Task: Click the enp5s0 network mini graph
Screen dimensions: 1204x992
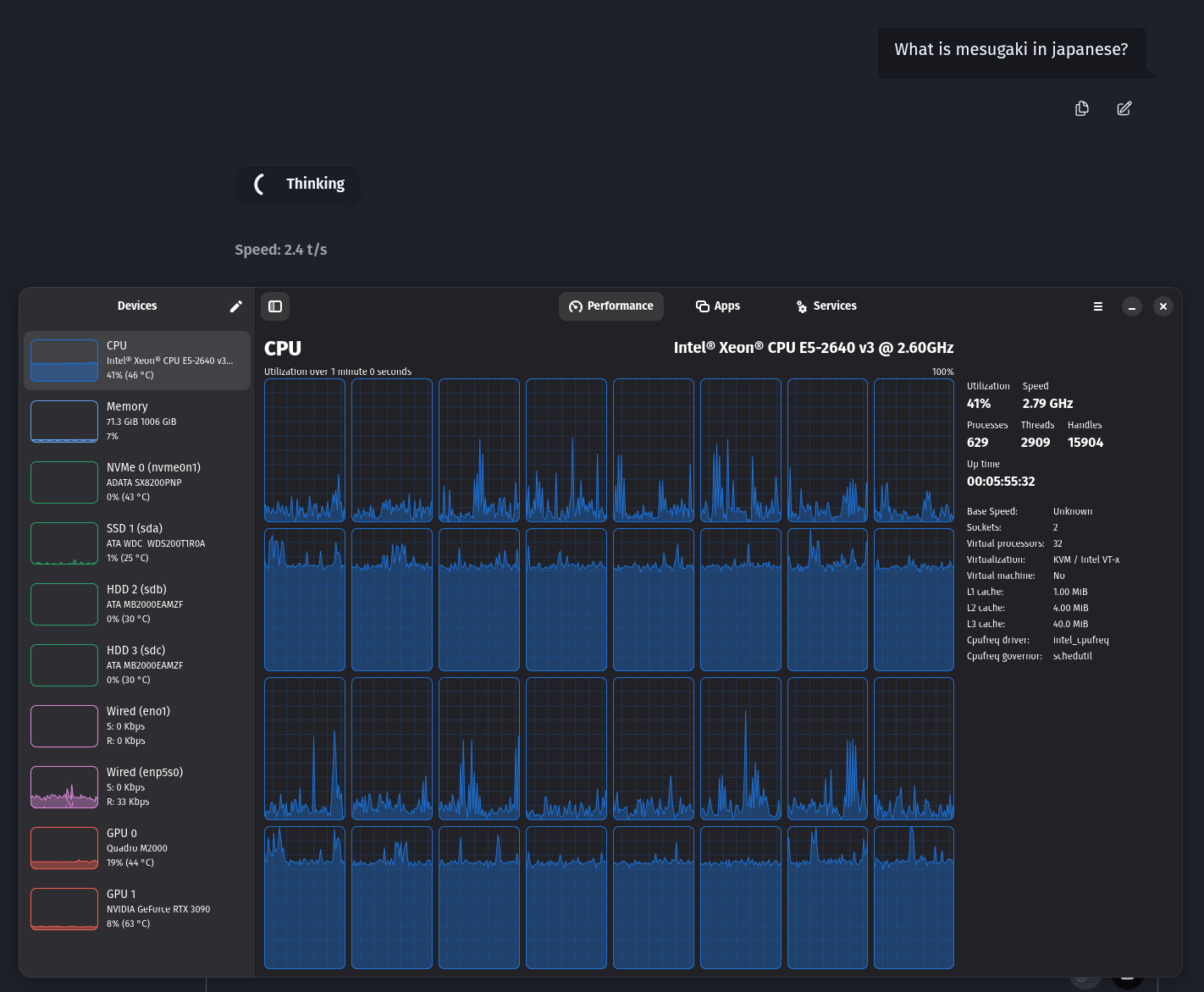Action: point(64,787)
